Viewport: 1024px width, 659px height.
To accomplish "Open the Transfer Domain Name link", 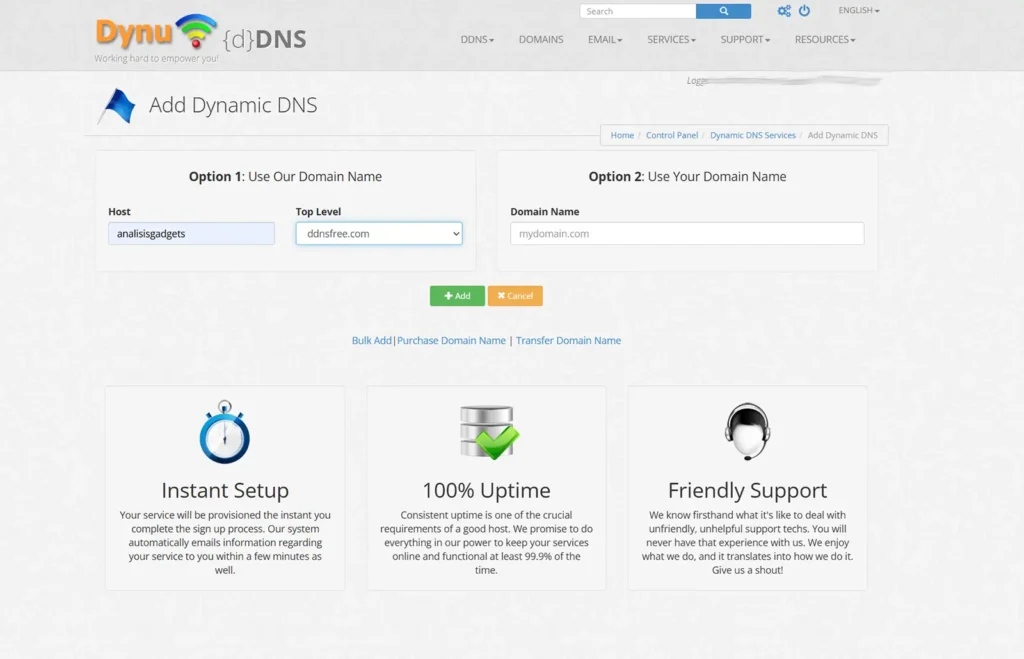I will (568, 340).
